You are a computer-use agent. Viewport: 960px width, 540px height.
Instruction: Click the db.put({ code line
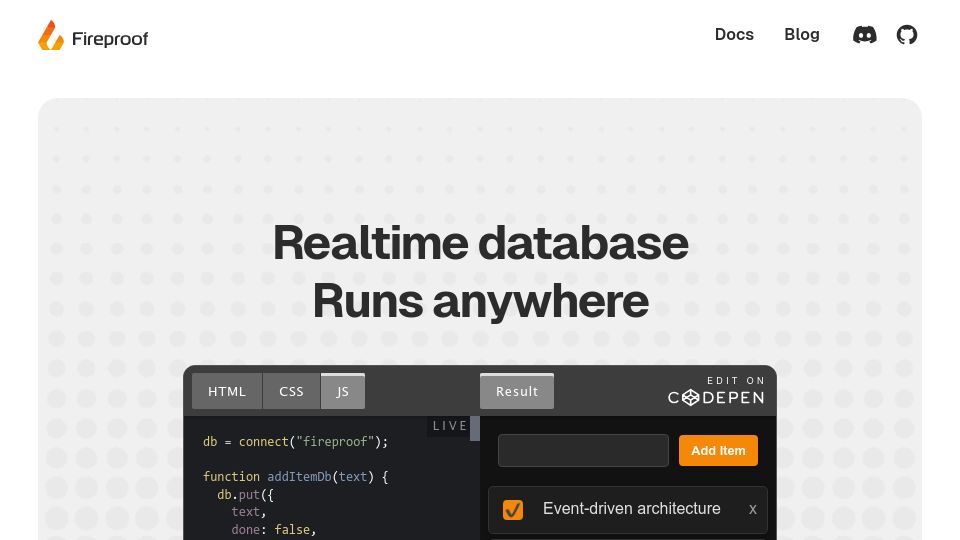(246, 494)
